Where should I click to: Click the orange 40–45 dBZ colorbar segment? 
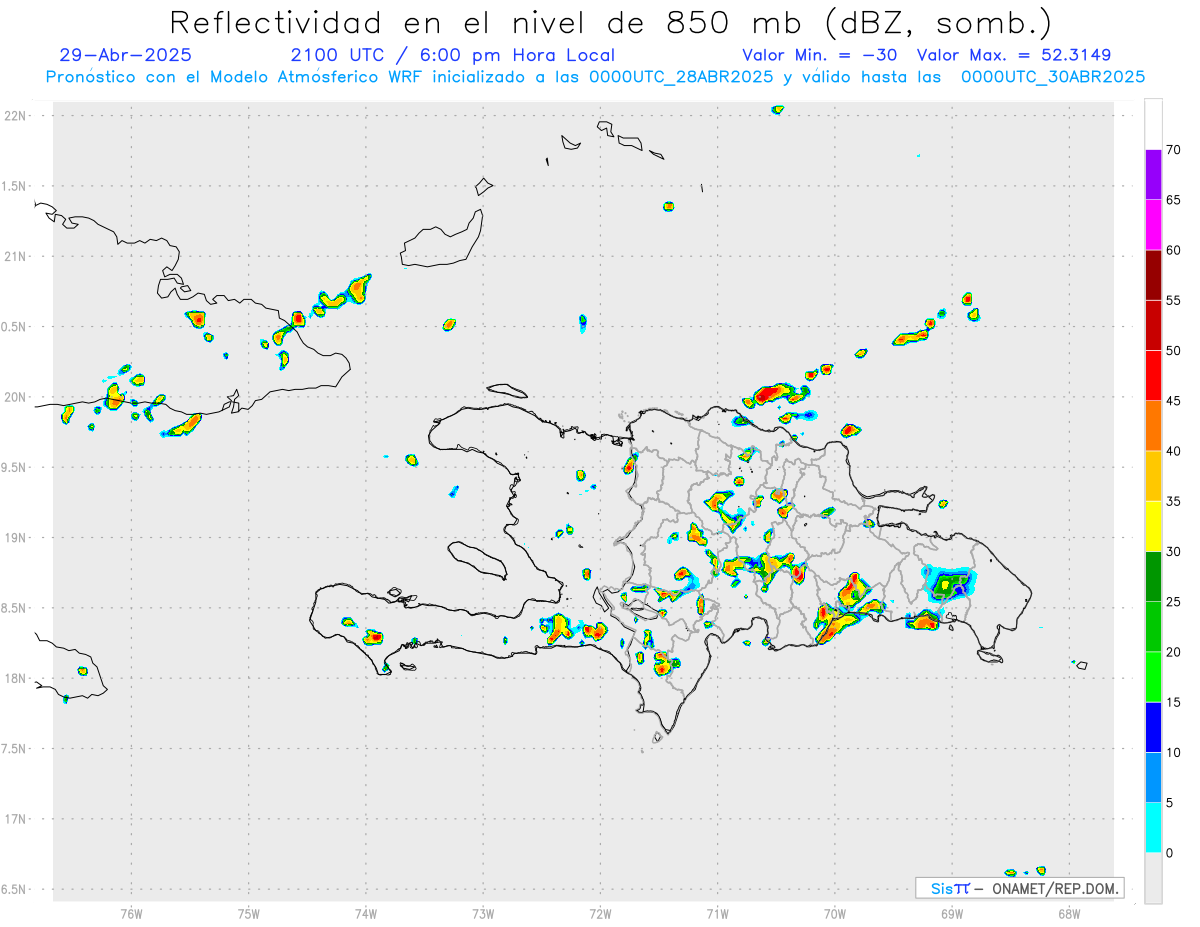click(1153, 426)
